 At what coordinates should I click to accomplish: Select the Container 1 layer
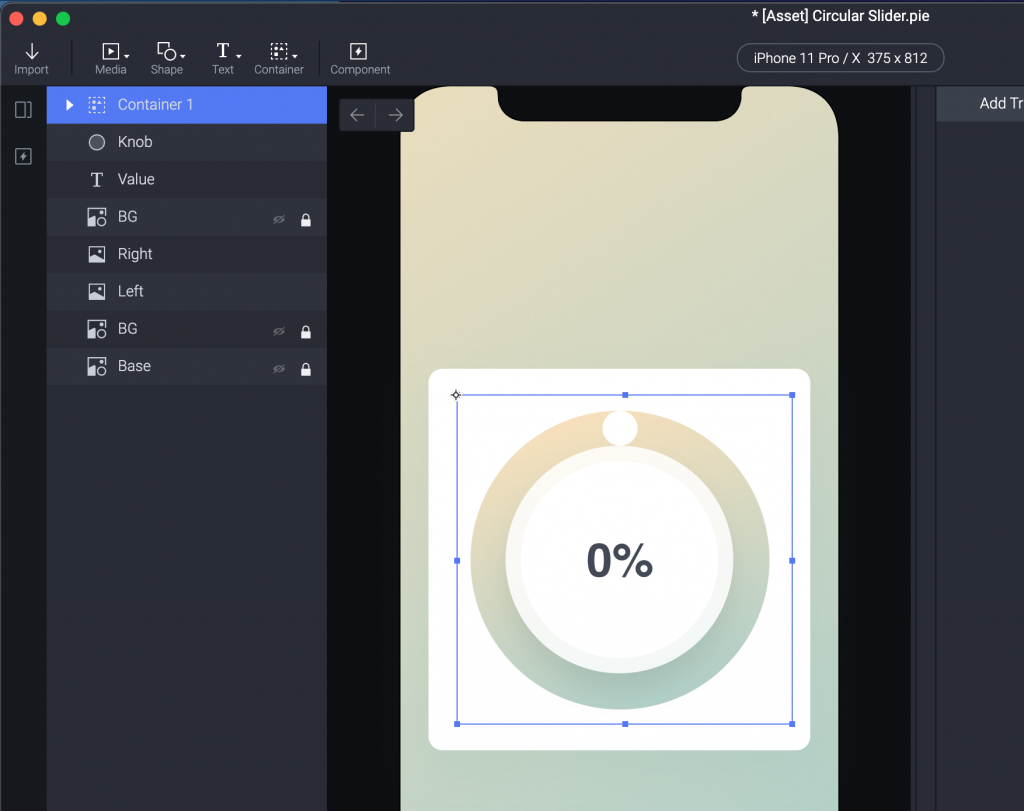pyautogui.click(x=187, y=104)
